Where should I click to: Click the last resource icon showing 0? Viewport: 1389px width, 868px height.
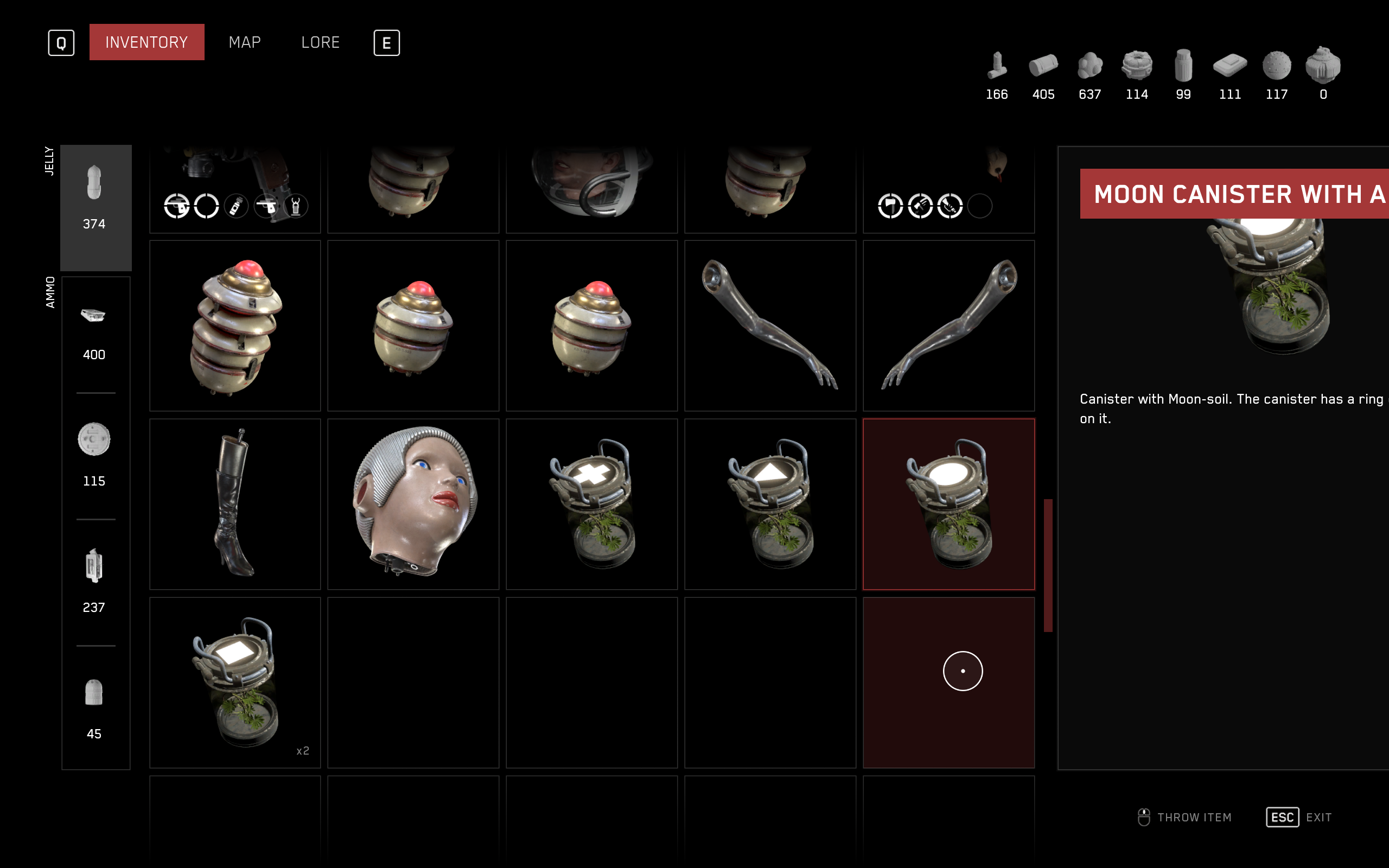coord(1323,65)
